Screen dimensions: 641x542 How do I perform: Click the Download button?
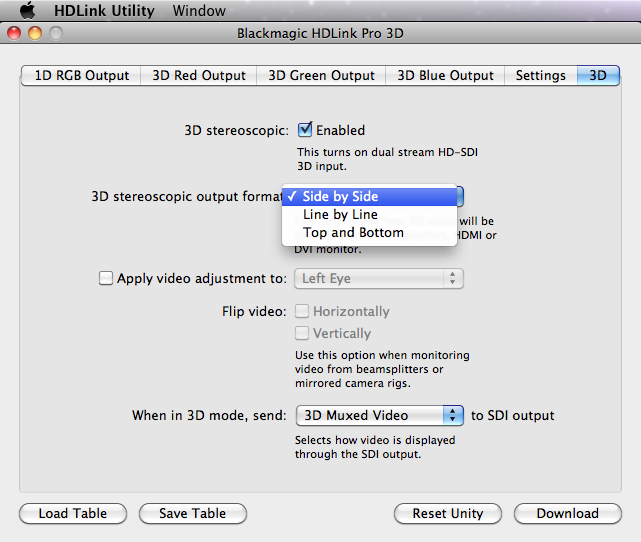tap(567, 513)
